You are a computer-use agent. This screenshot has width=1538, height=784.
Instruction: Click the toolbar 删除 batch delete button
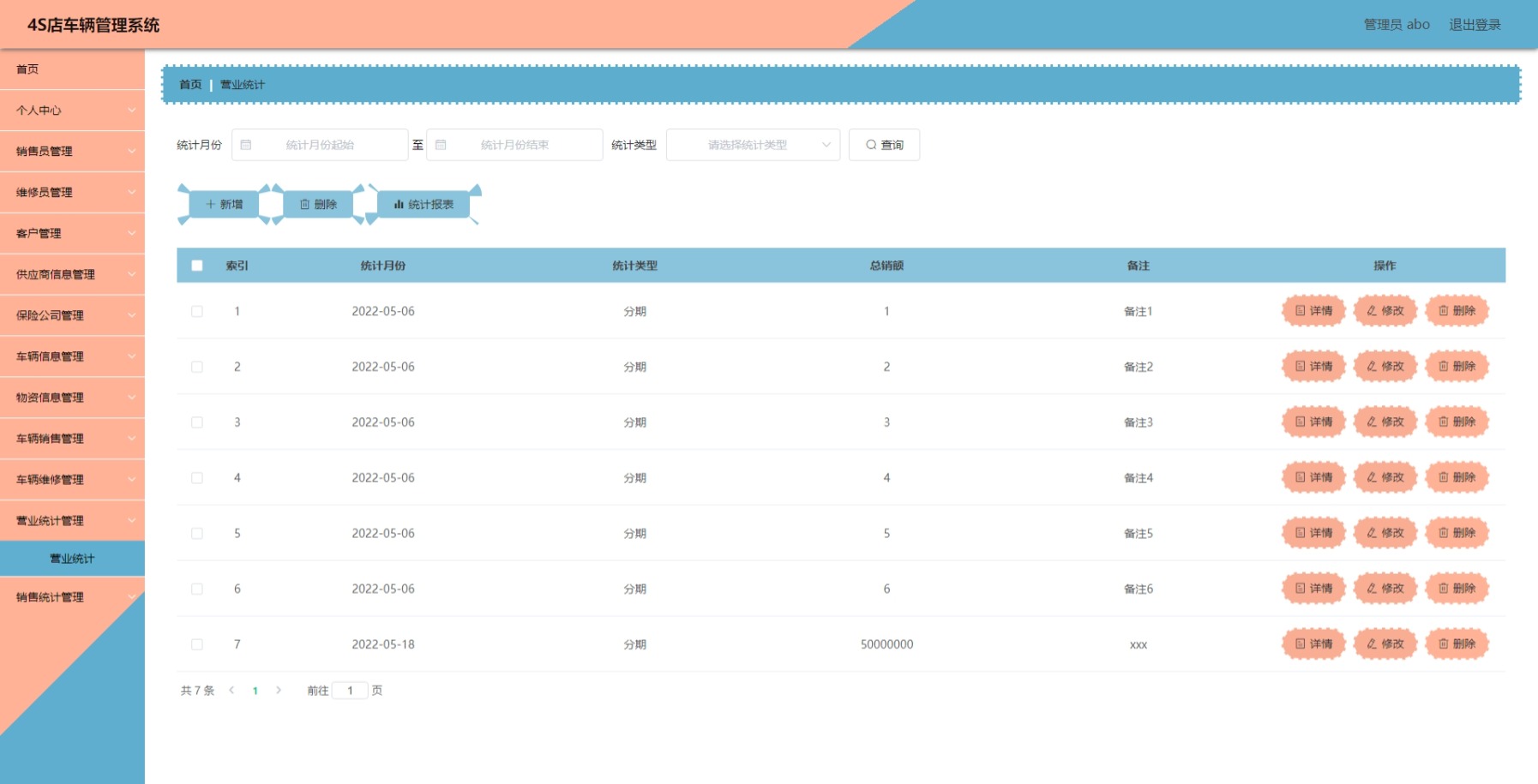(x=318, y=204)
